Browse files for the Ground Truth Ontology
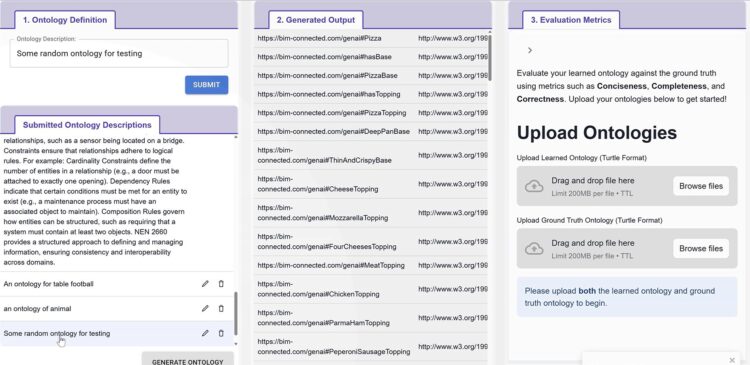This screenshot has width=750, height=365. [701, 249]
